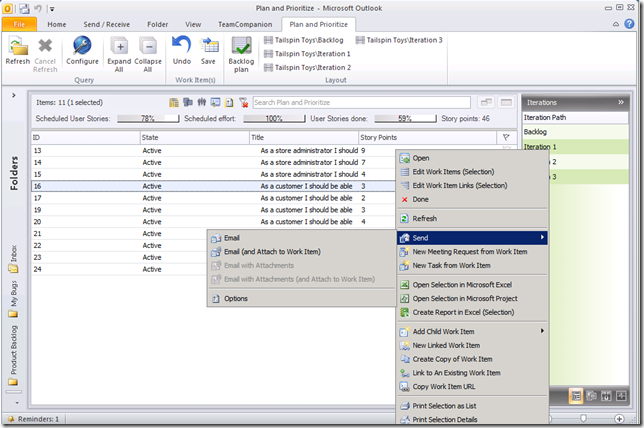Choose Edit Work Items (Selection)
This screenshot has width=644, height=428.
click(x=472, y=172)
